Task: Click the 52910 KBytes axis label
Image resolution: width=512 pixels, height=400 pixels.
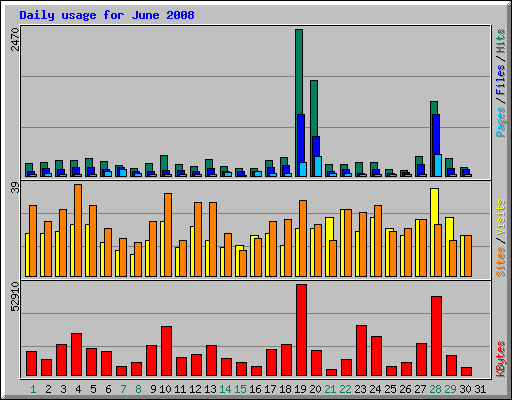Action: coord(15,297)
